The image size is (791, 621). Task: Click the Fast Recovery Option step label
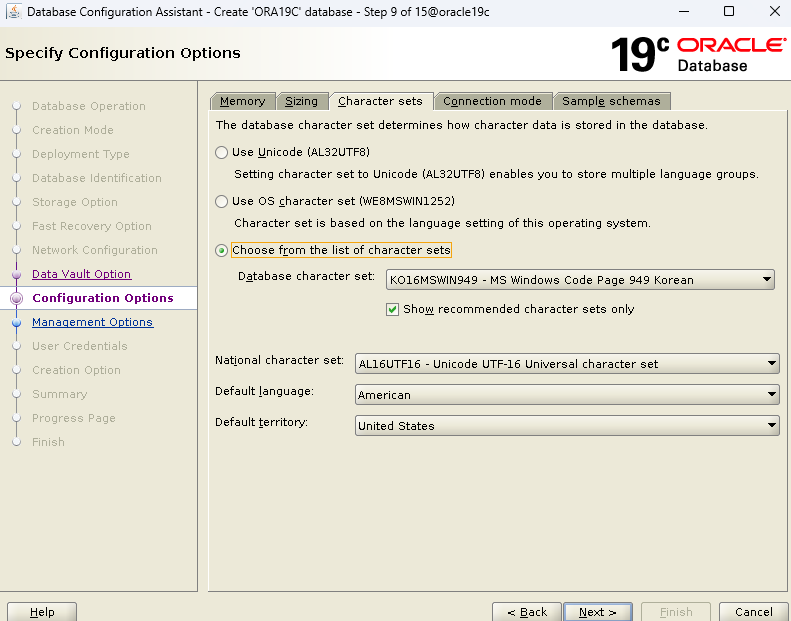(92, 226)
